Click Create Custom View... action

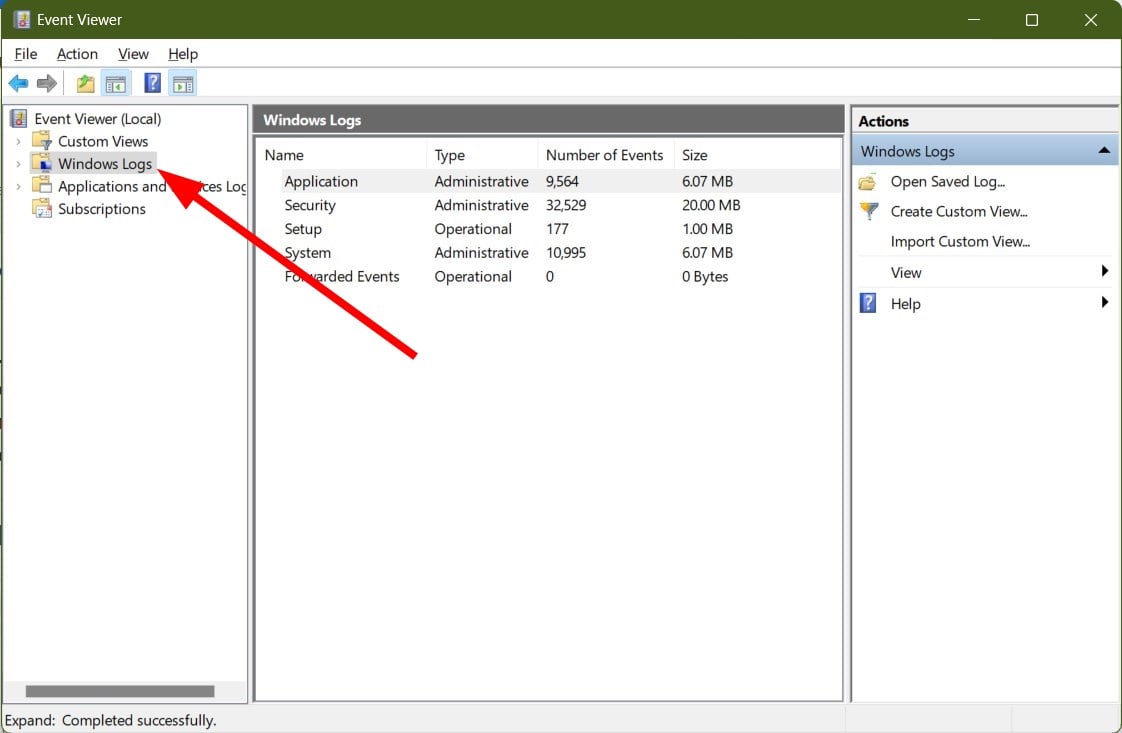pyautogui.click(x=959, y=211)
